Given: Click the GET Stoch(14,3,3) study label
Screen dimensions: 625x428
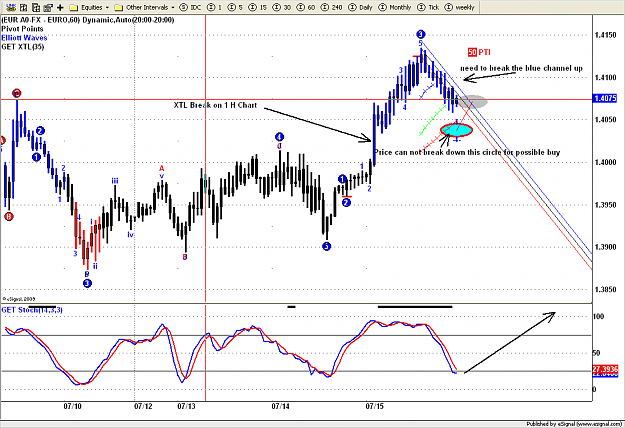Looking at the screenshot, I should 32,310.
